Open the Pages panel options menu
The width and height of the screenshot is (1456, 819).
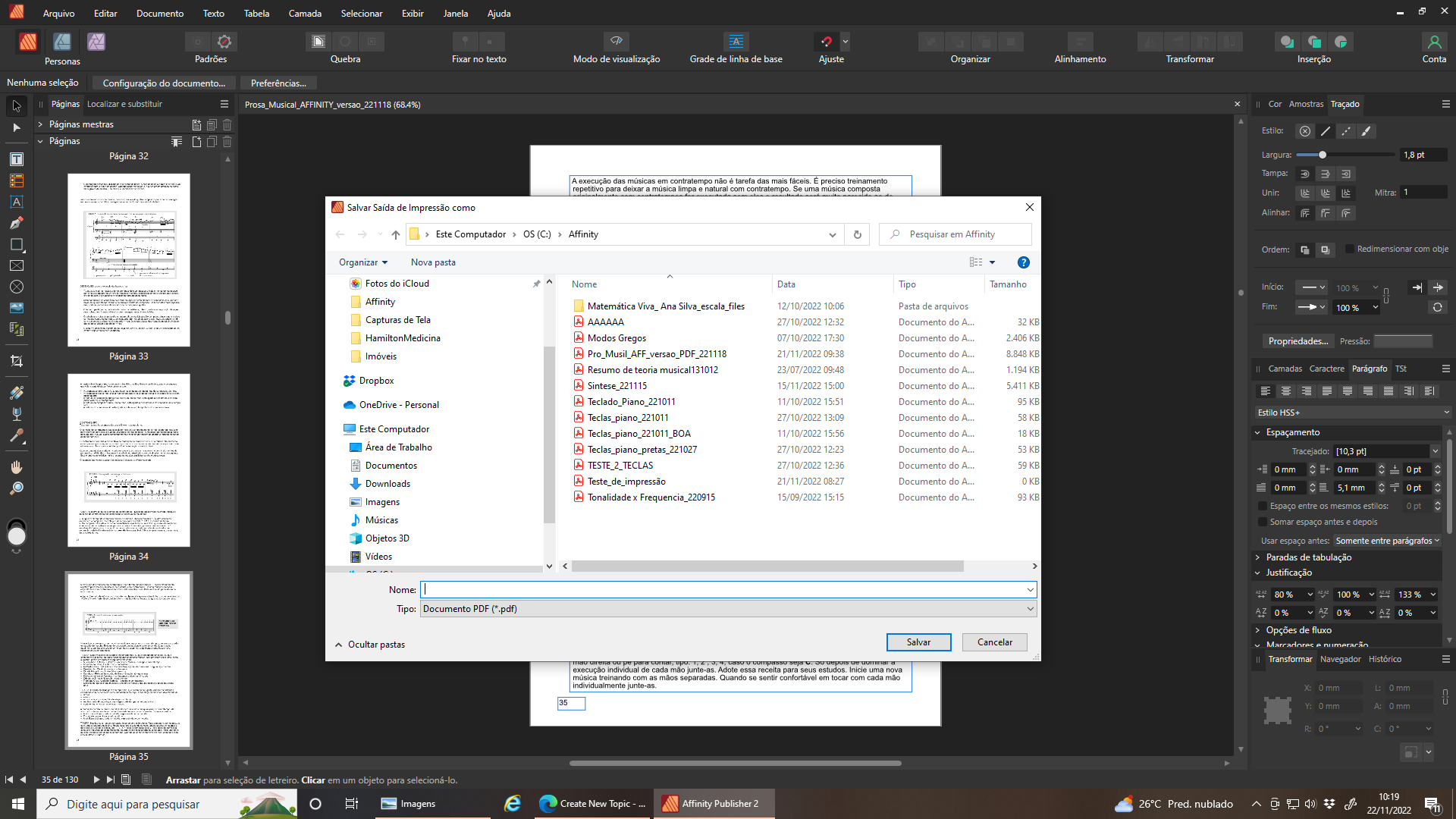224,104
